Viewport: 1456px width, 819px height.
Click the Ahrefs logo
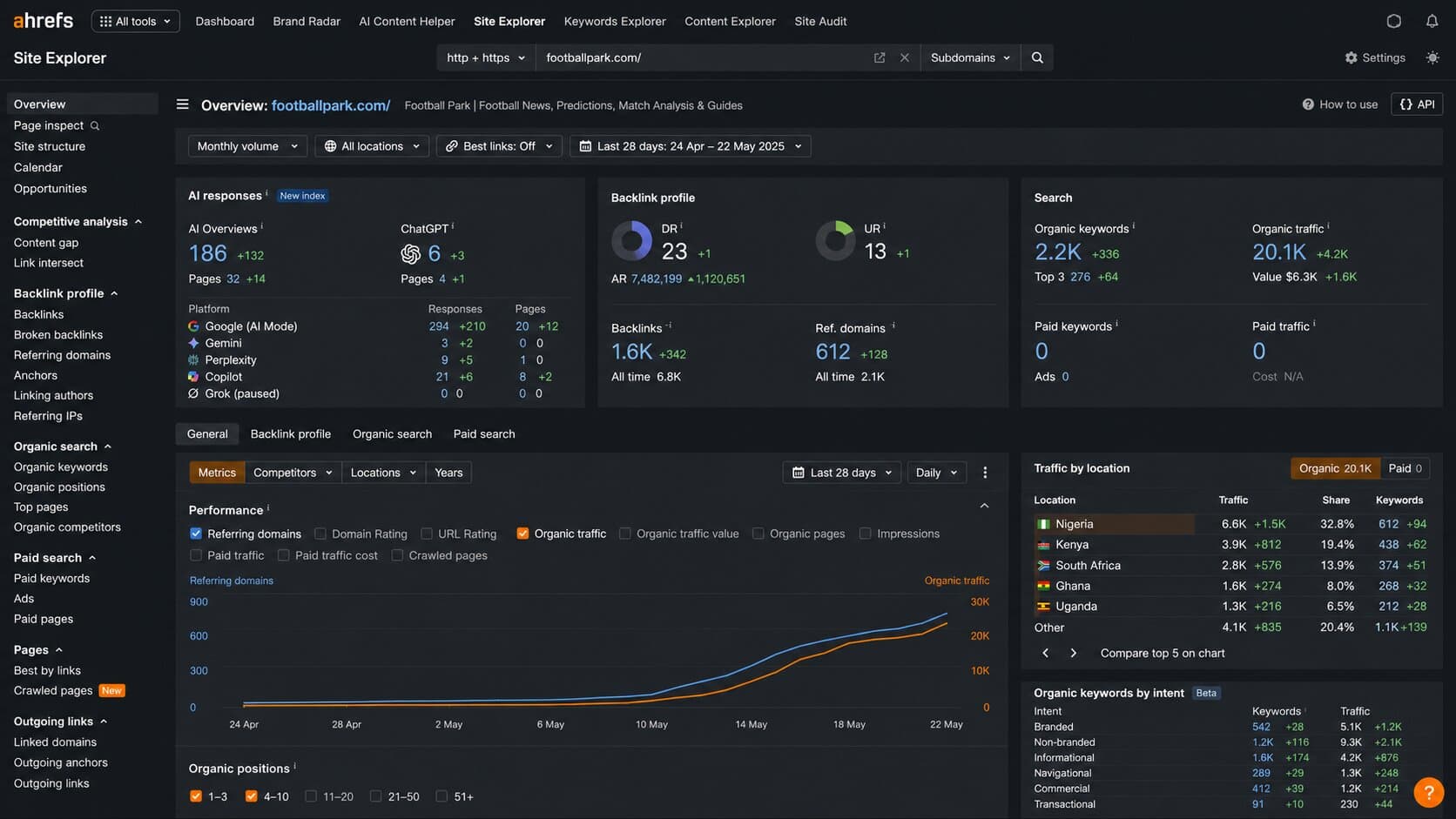[x=44, y=21]
